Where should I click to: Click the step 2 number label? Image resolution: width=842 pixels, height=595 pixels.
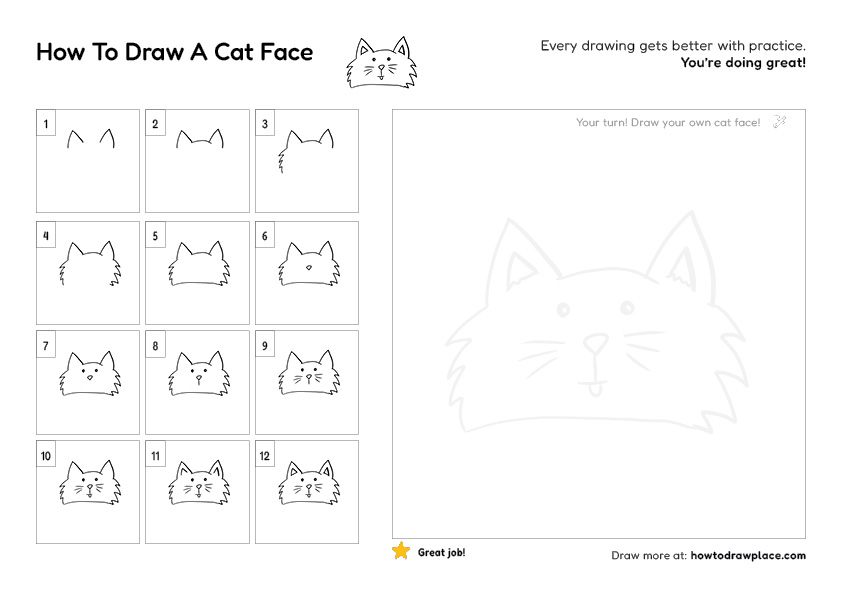coord(156,122)
